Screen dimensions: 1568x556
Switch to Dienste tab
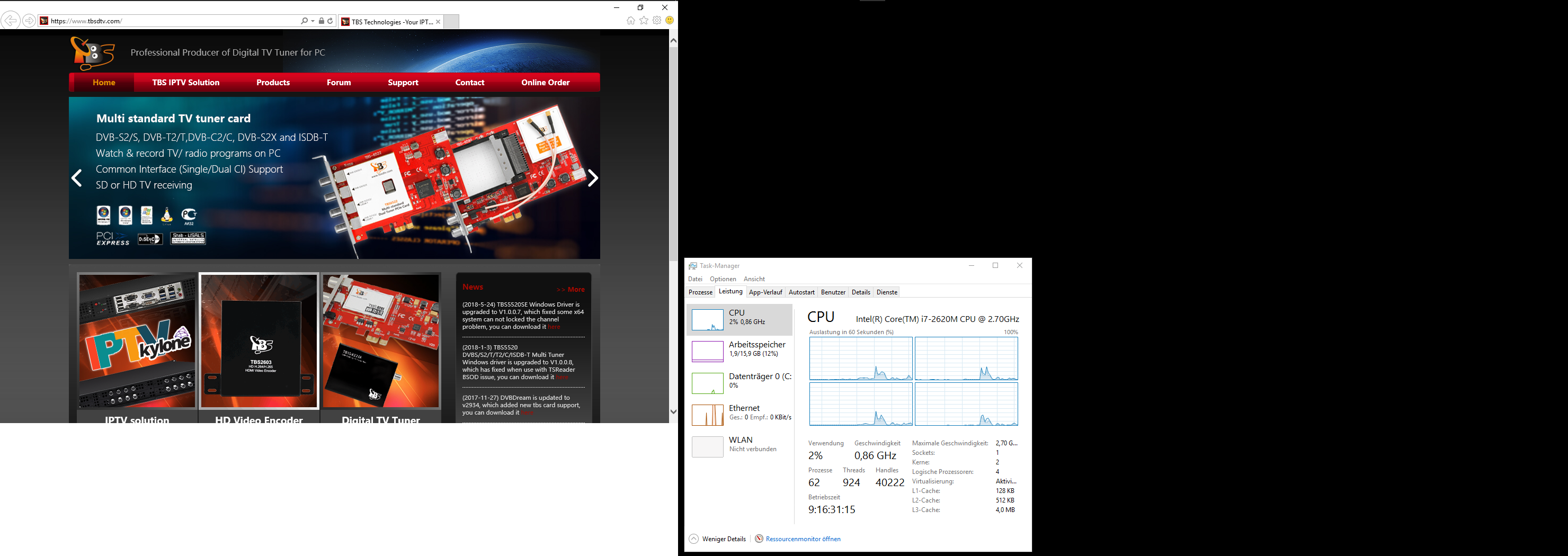click(x=887, y=293)
